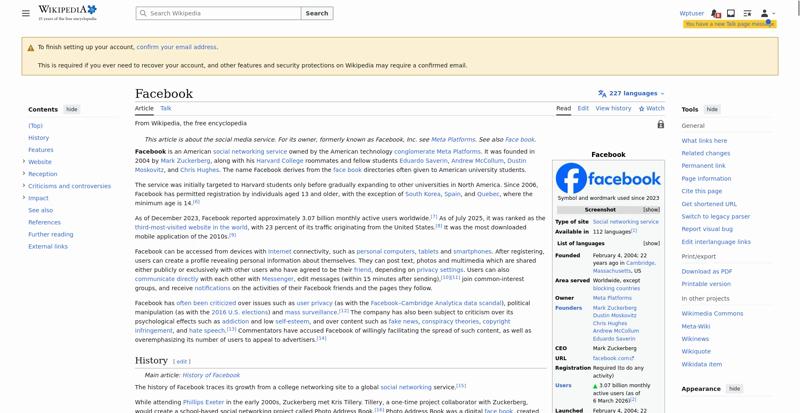Click the page protection padlock icon
The height and width of the screenshot is (413, 800).
click(x=661, y=124)
